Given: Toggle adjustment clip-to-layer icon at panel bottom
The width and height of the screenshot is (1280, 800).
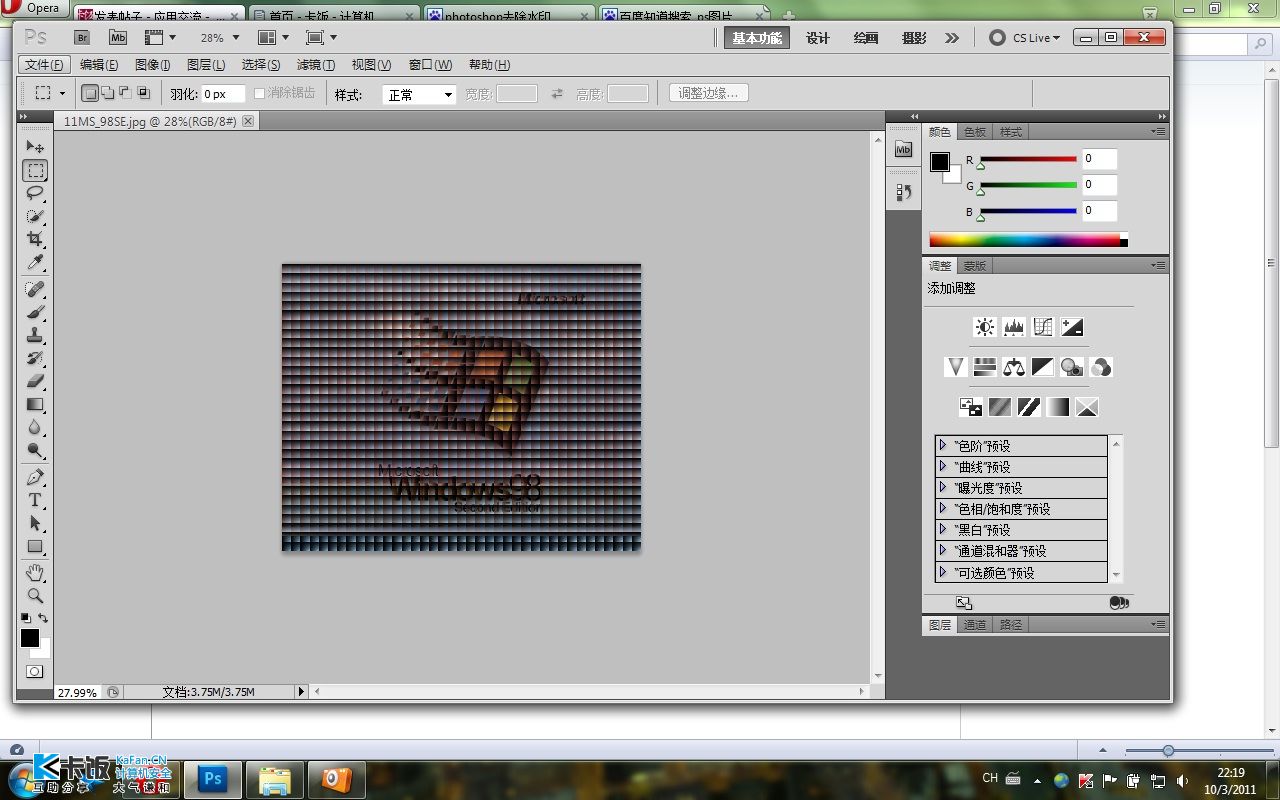Looking at the screenshot, I should point(1119,603).
